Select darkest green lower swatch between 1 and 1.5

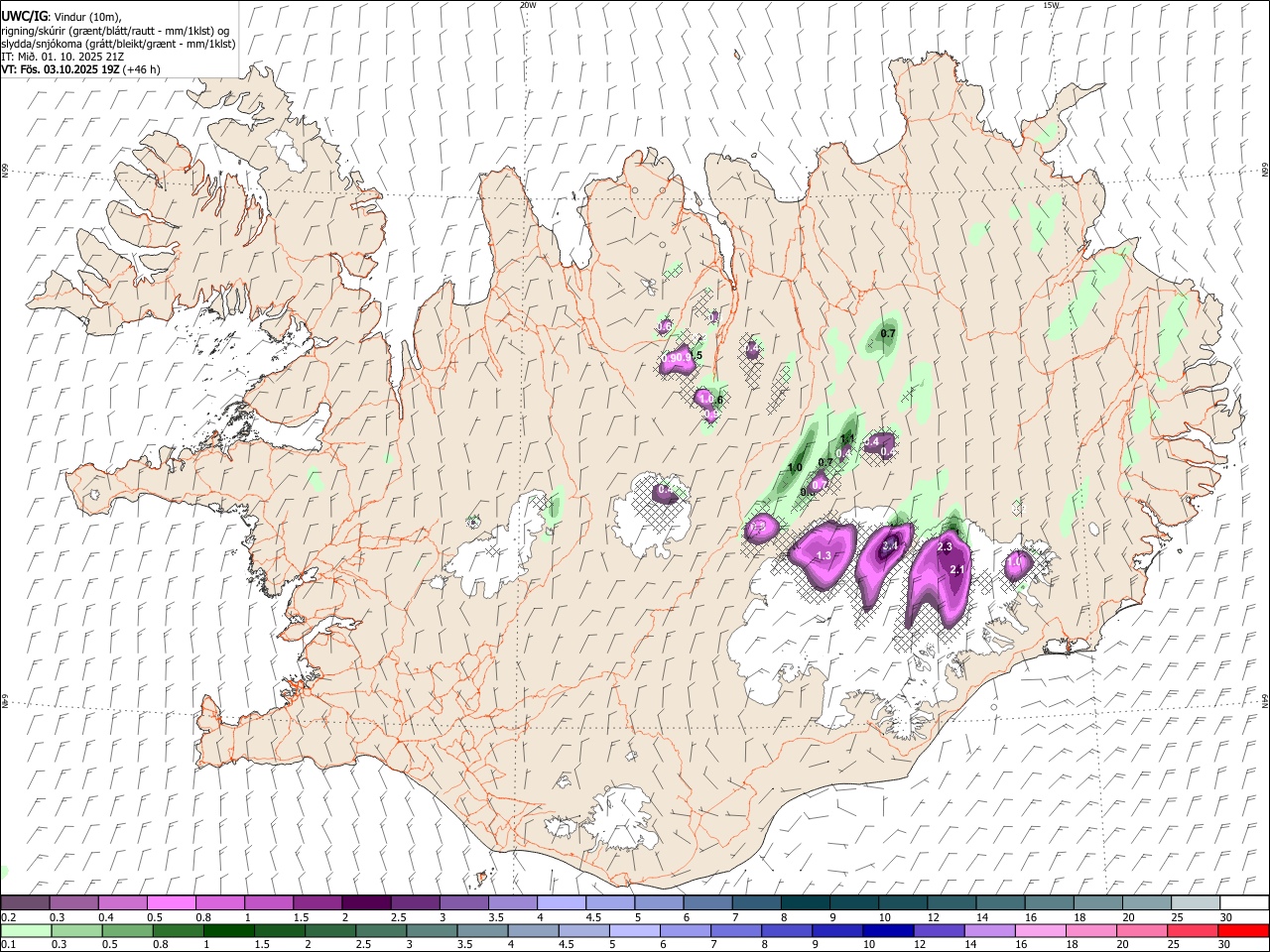coord(229,930)
